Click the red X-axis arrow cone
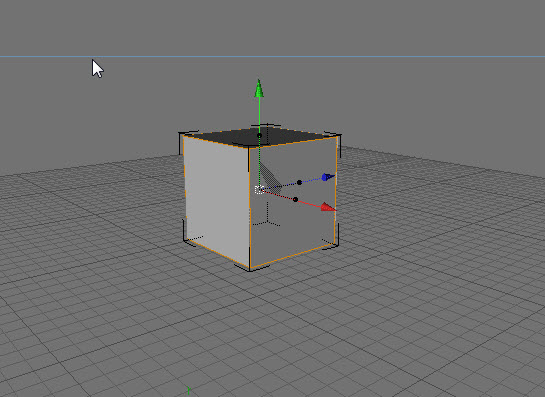Image resolution: width=545 pixels, height=397 pixels. pyautogui.click(x=328, y=207)
